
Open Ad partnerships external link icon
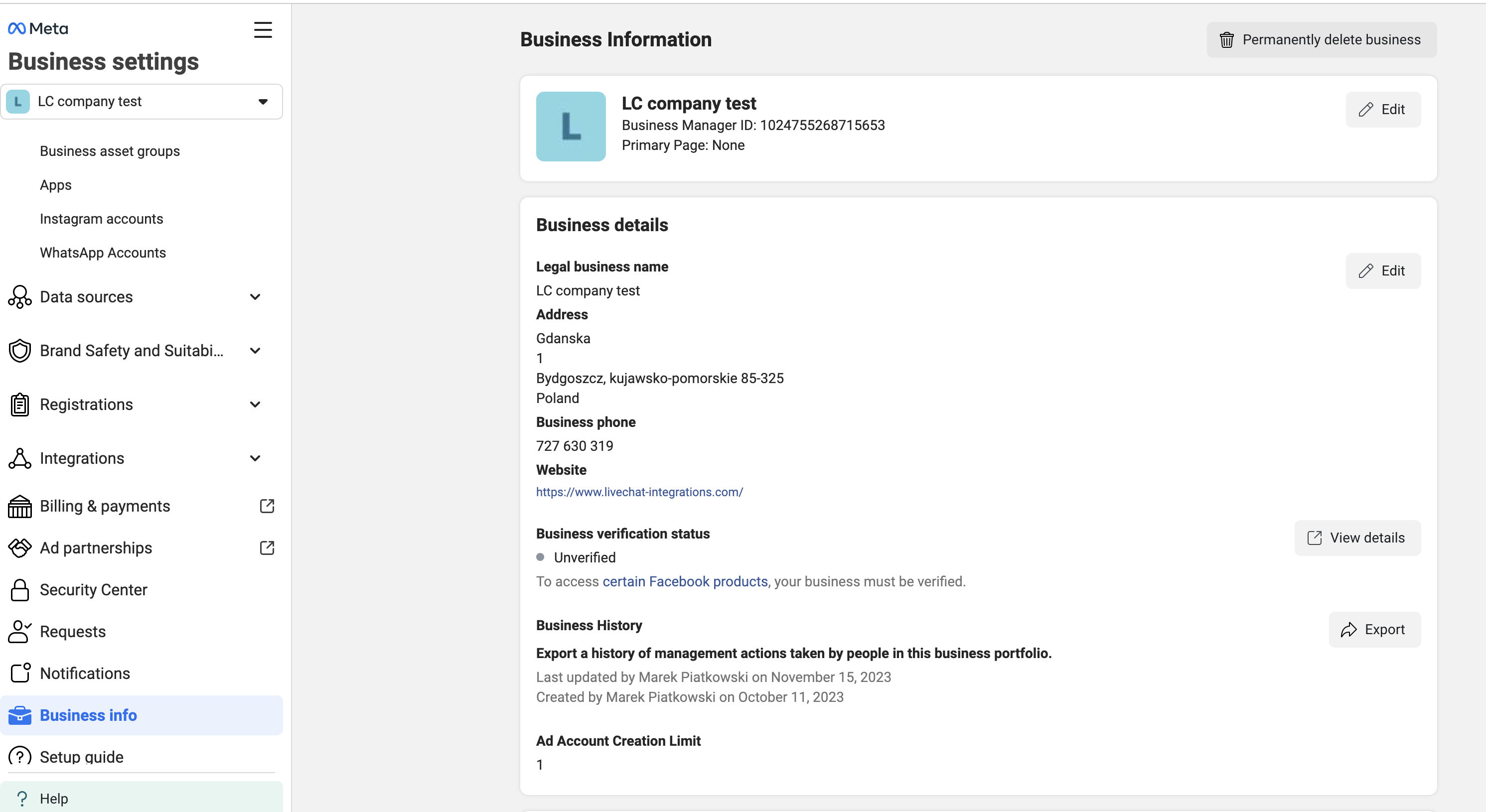267,548
